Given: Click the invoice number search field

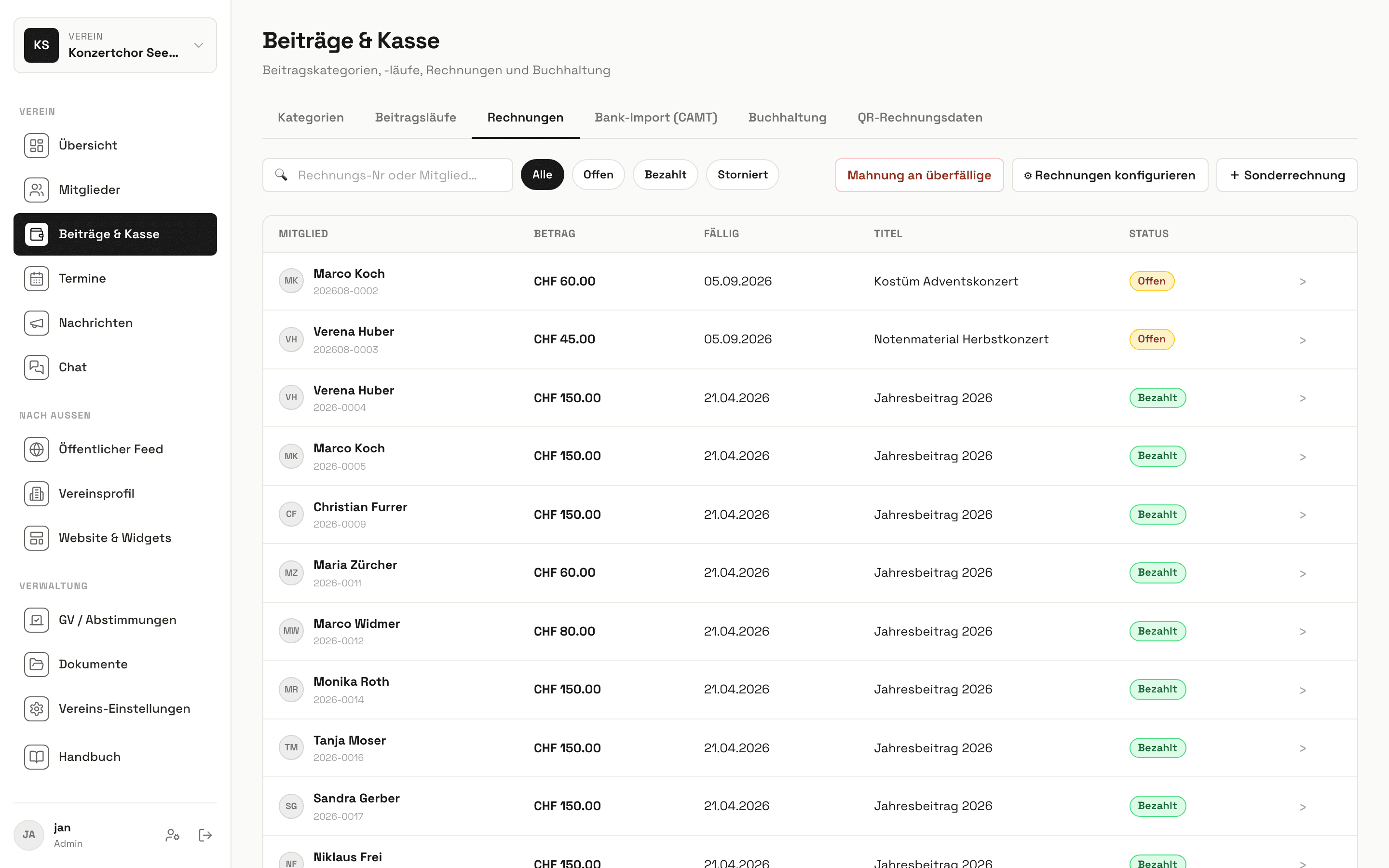Looking at the screenshot, I should tap(387, 175).
